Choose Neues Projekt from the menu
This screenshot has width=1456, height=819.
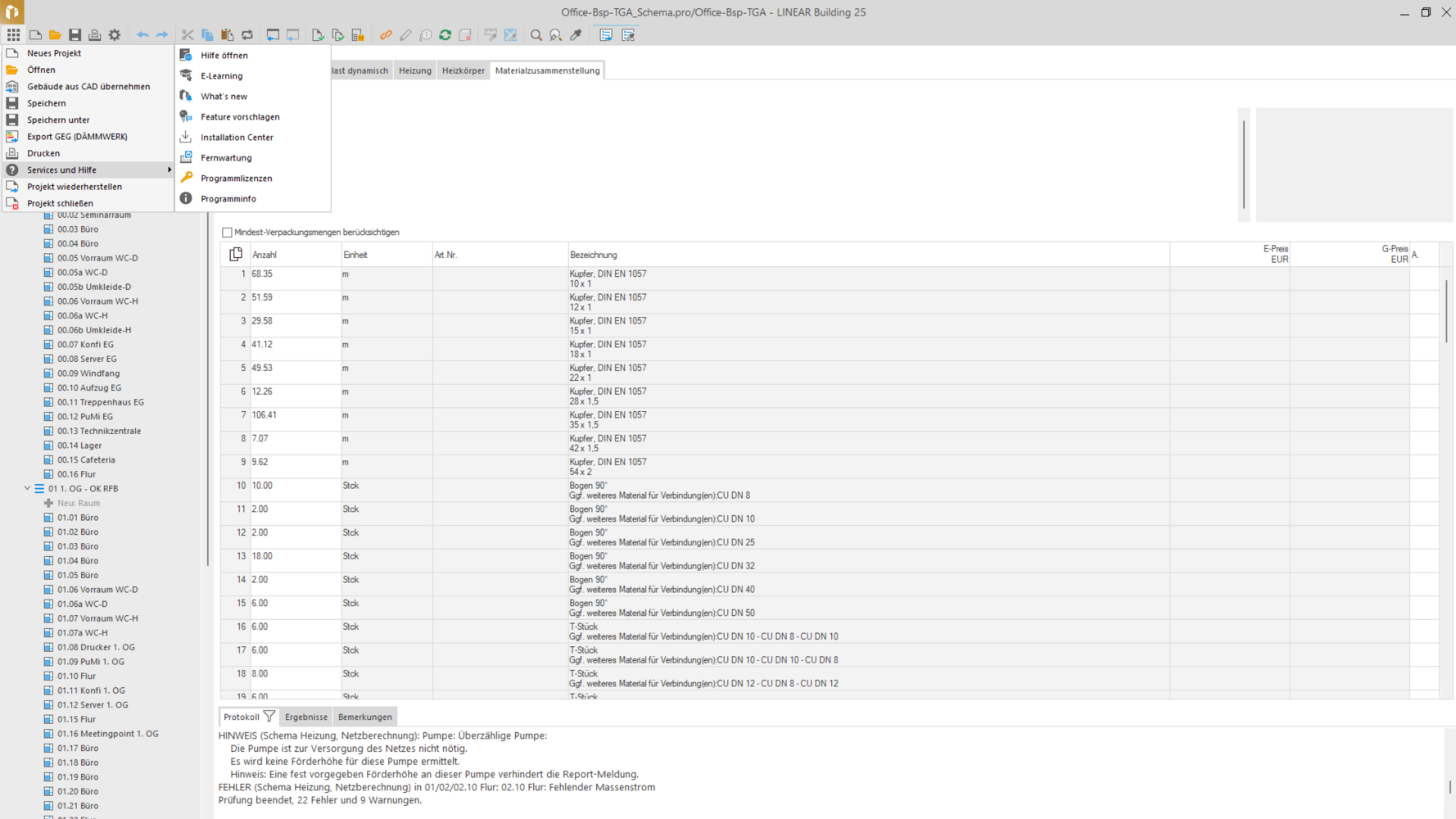point(88,53)
